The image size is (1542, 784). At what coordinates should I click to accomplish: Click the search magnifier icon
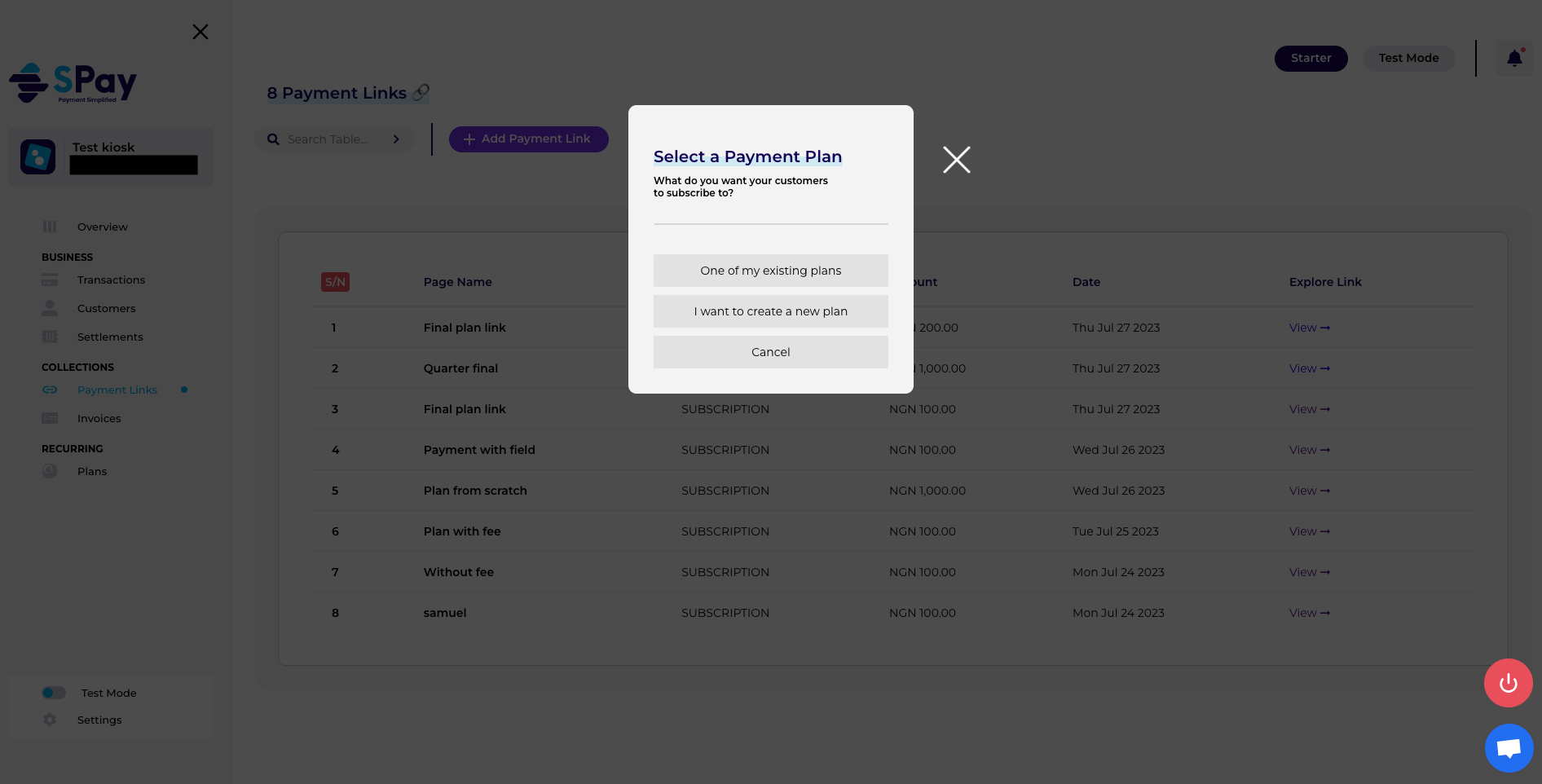[x=273, y=139]
